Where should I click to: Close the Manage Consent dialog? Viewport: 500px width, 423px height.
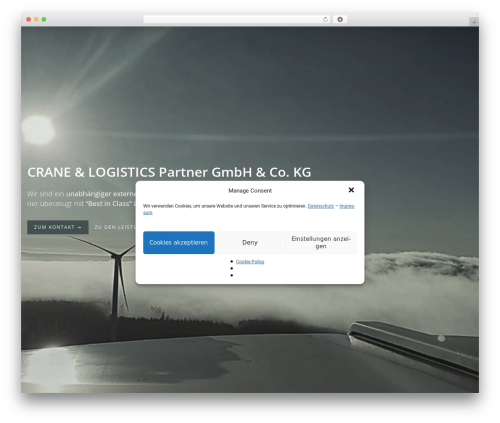351,190
